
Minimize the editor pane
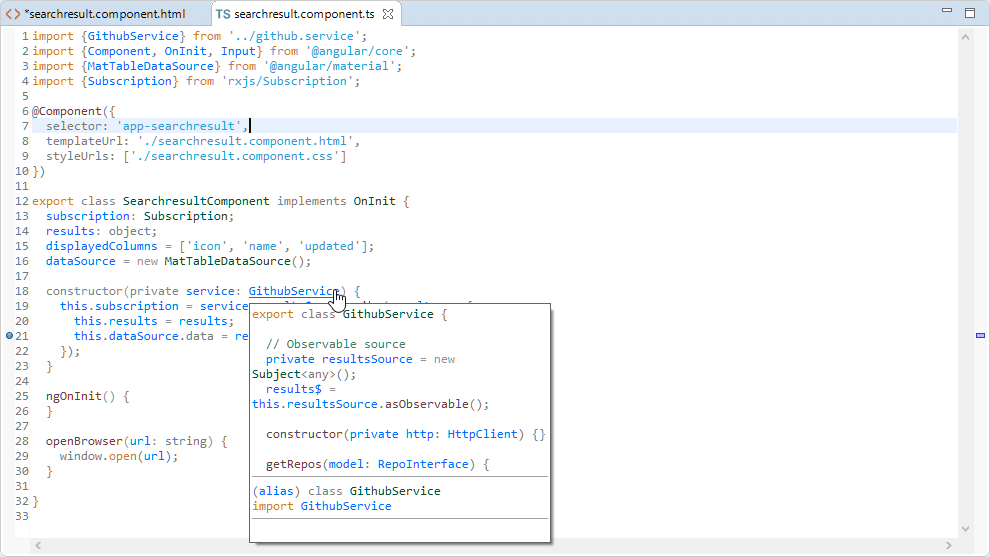pos(946,11)
